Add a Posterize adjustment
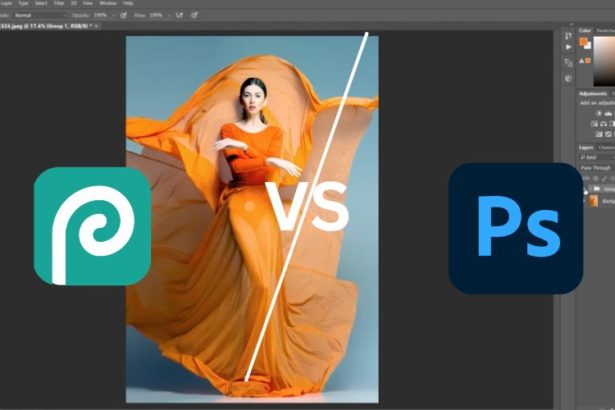 click(608, 134)
